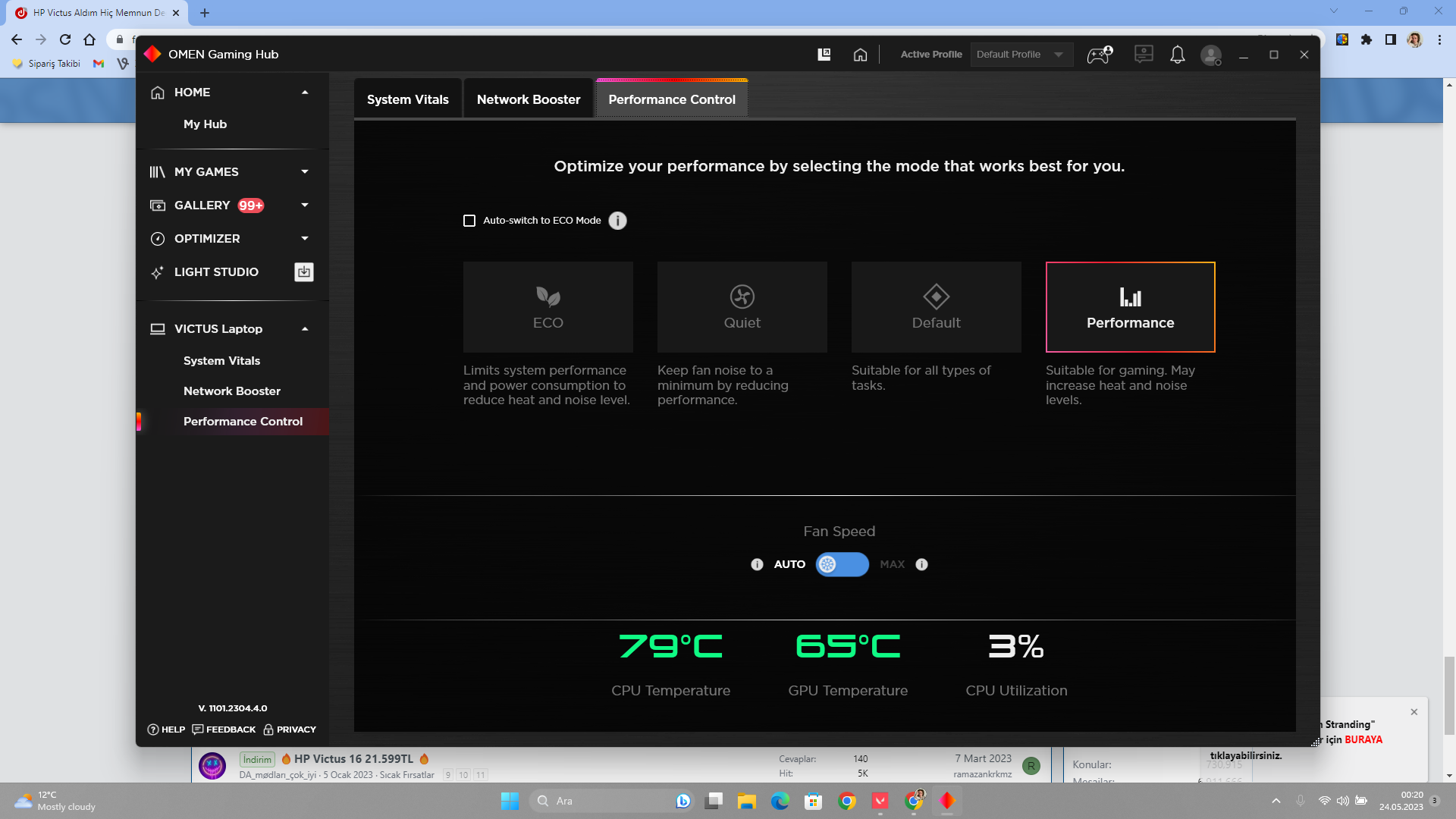Select the ECO performance mode
The image size is (1456, 819).
pos(548,307)
